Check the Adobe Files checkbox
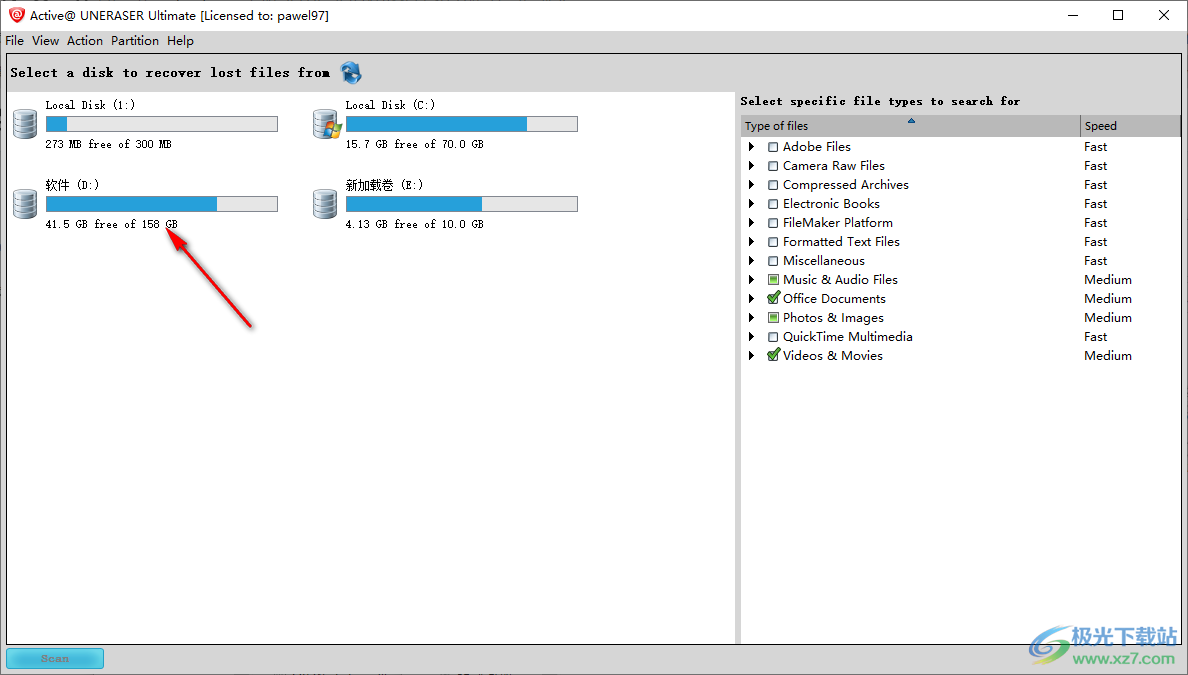The width and height of the screenshot is (1188, 675). pos(773,147)
